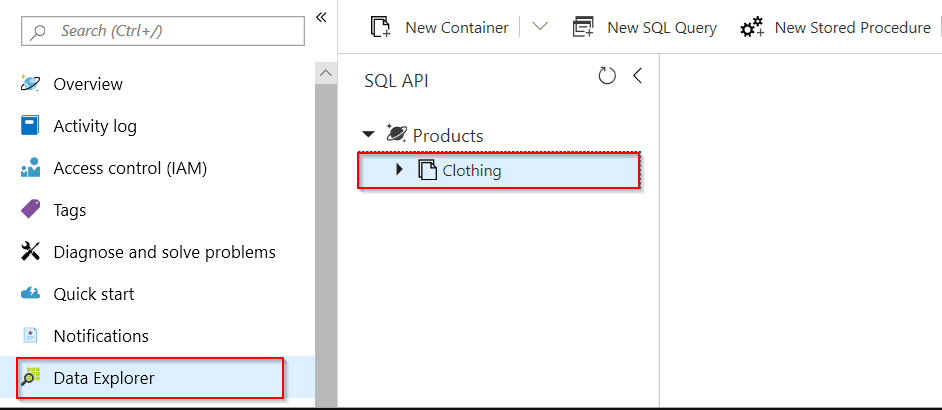This screenshot has height=410, width=942.
Task: Click the Diagnose and solve problems wrench icon
Action: (x=30, y=252)
